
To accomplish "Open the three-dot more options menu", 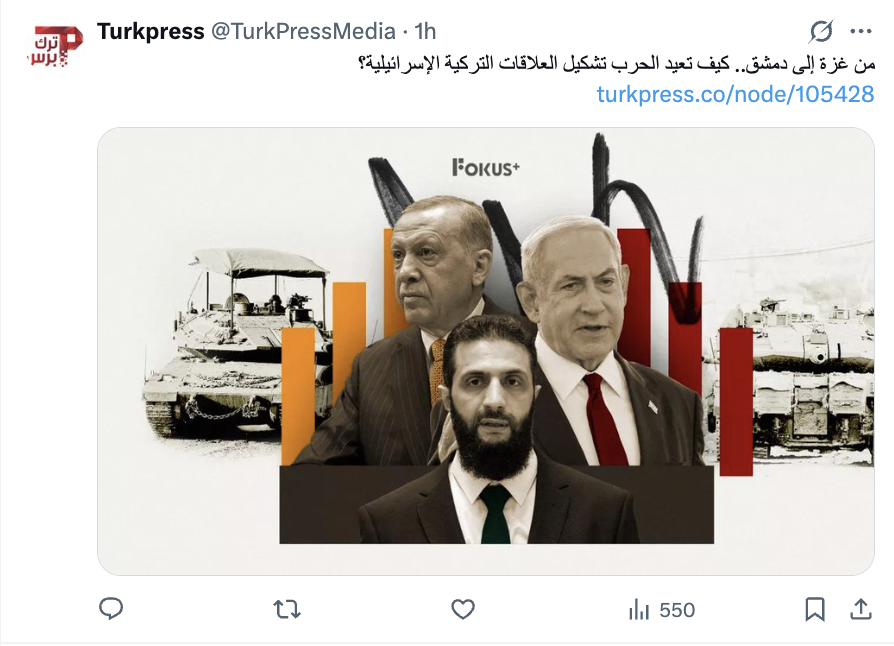I will coord(861,31).
